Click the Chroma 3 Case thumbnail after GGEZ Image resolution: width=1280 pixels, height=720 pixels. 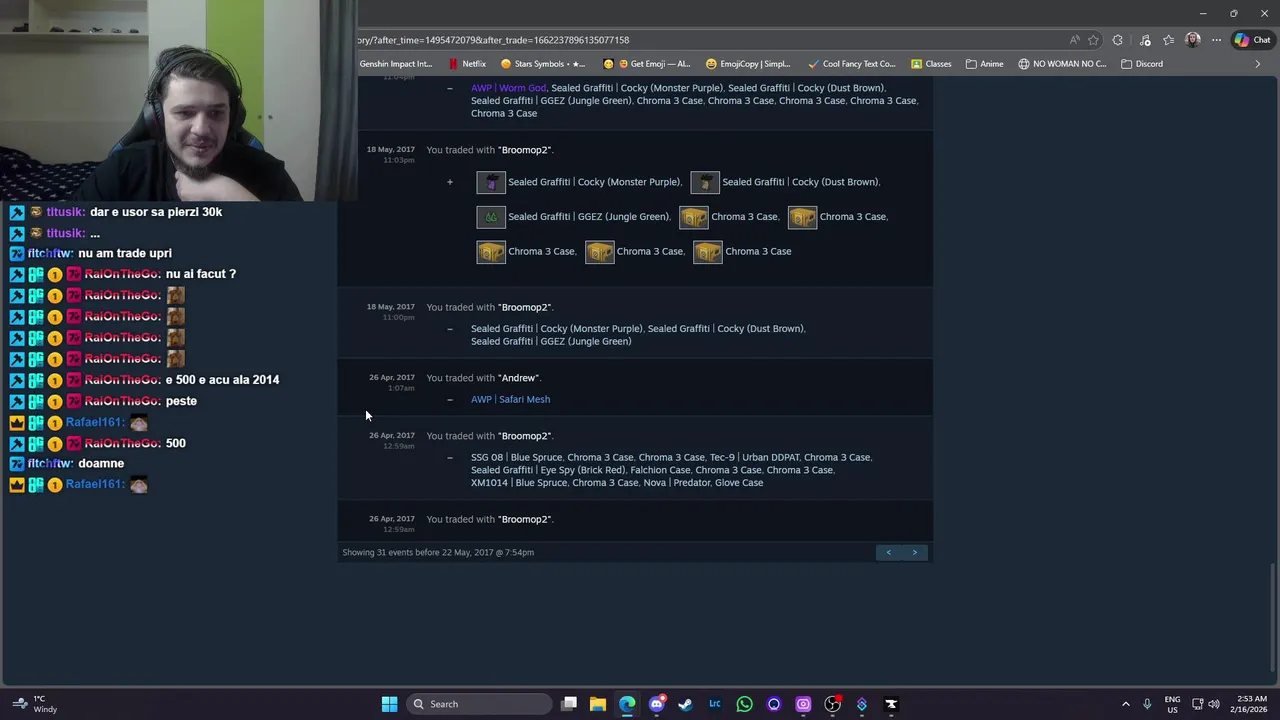693,216
